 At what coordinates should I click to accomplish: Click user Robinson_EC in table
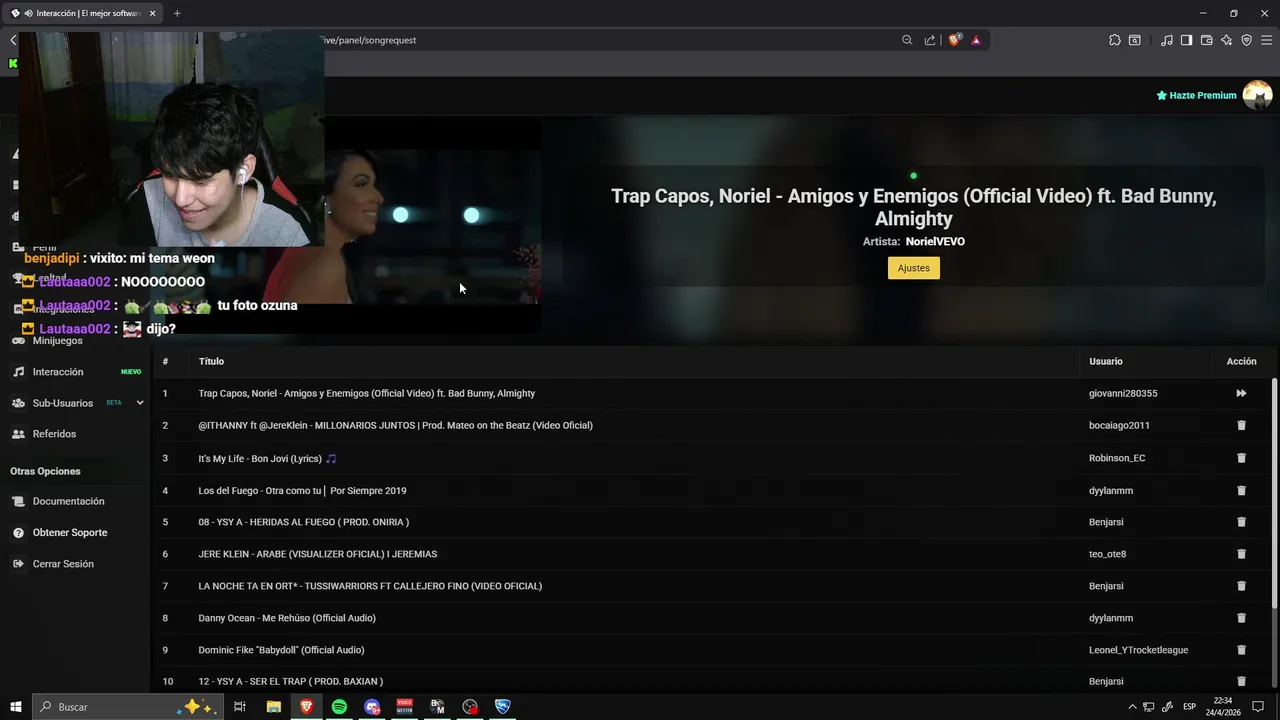(x=1117, y=458)
